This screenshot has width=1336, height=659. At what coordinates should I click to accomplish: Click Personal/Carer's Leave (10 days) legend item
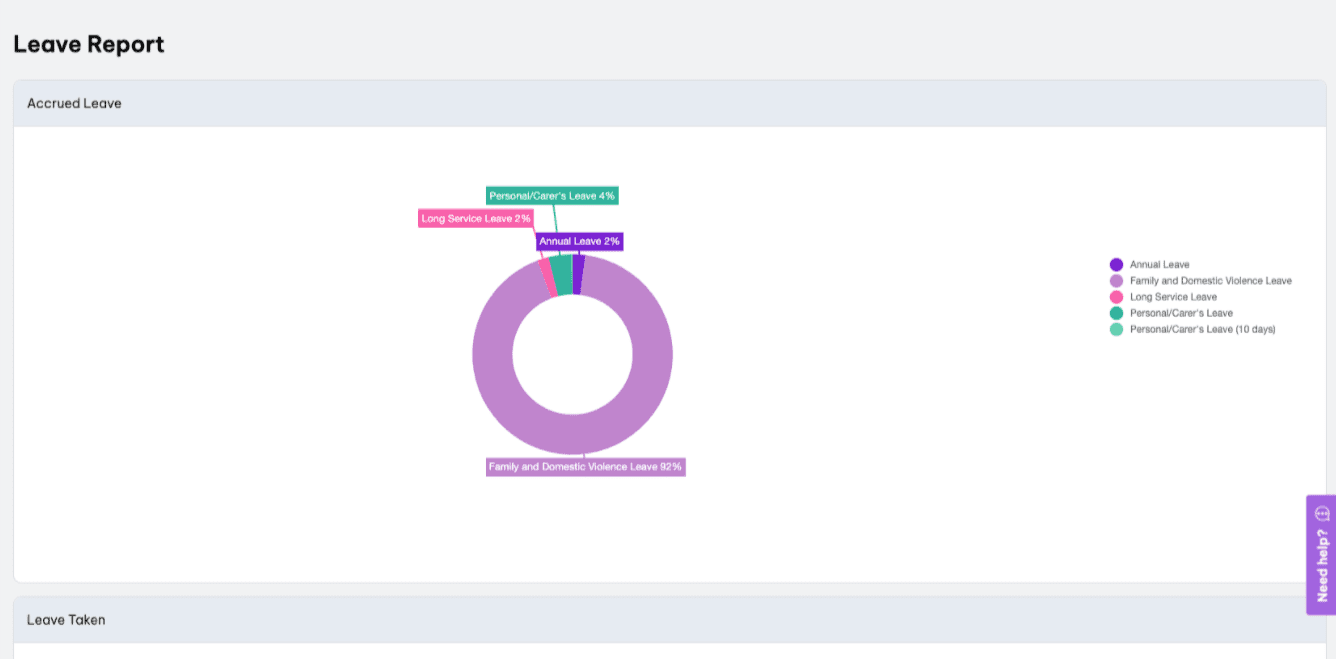[x=1193, y=329]
